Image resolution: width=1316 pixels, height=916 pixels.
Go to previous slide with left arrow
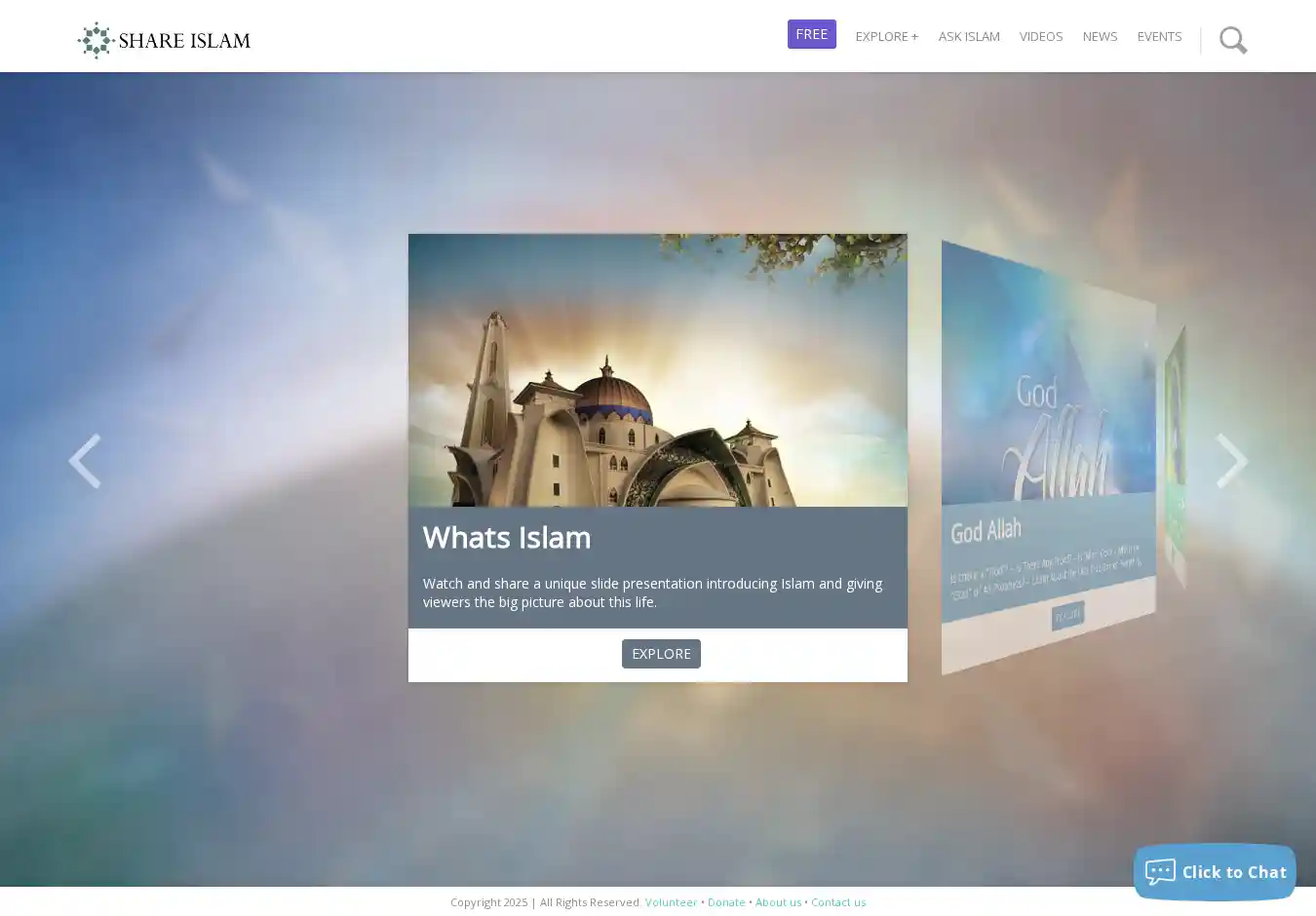(85, 461)
